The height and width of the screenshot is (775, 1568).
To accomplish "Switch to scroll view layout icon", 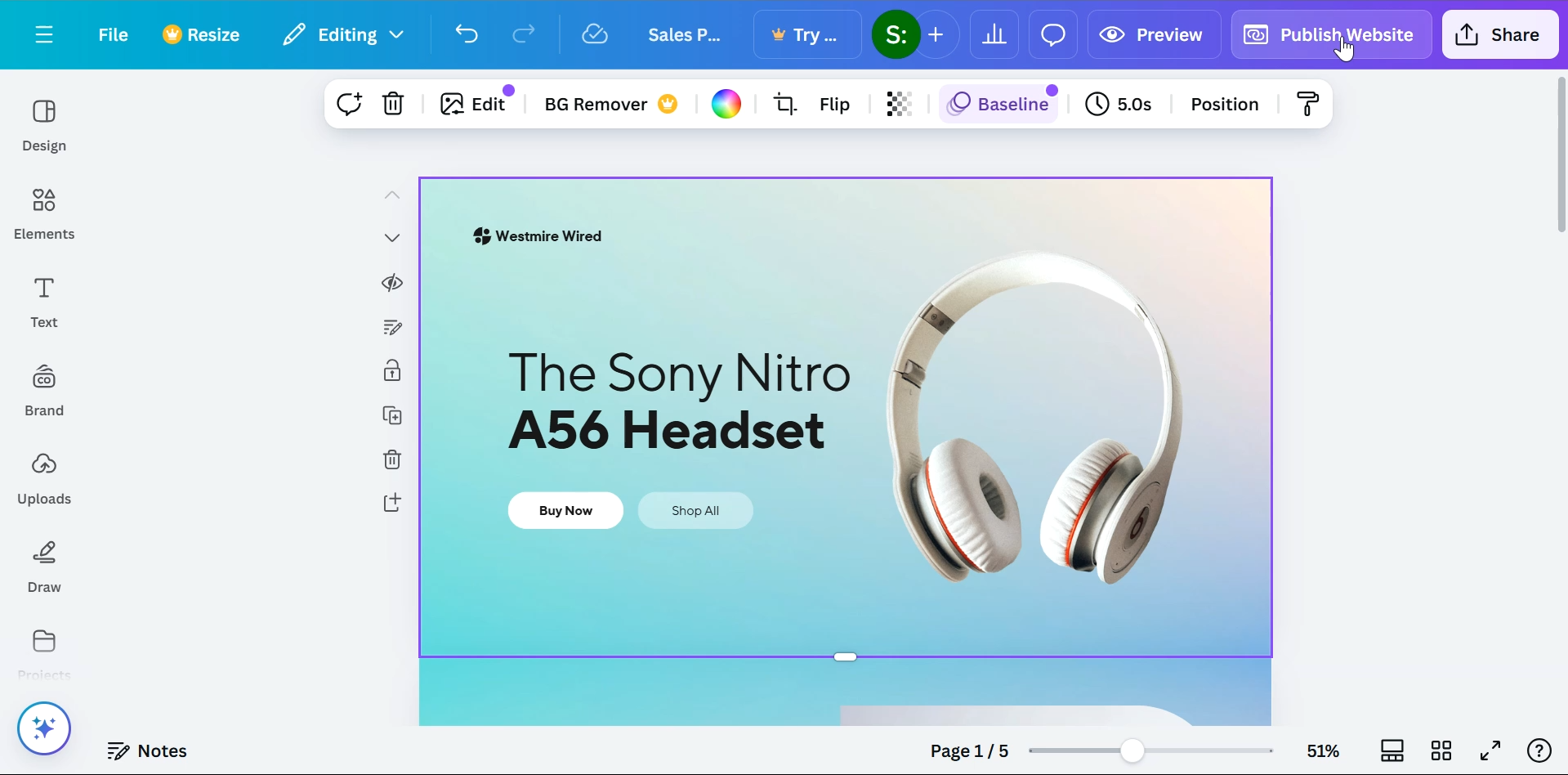I will (x=1392, y=750).
